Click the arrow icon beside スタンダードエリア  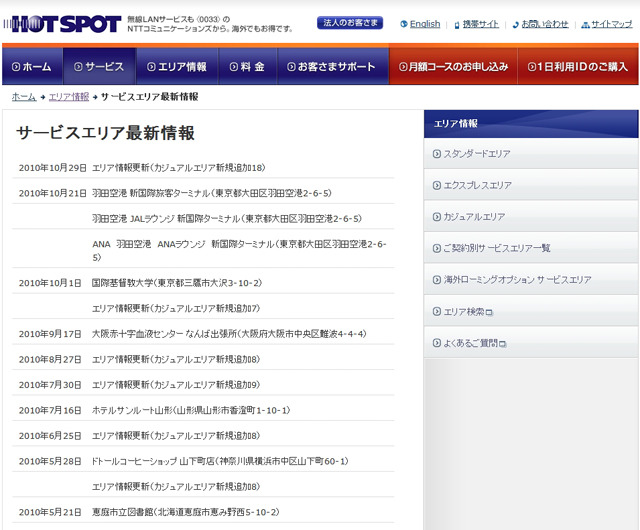coord(437,154)
